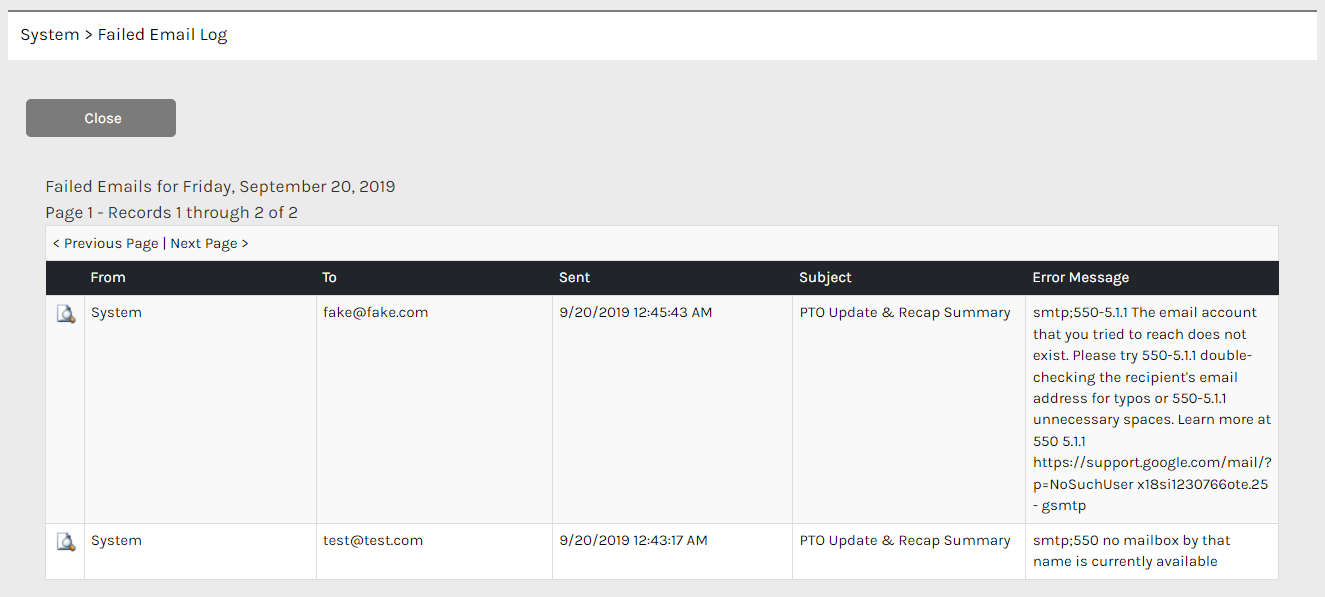
Task: Click the Sent column header
Action: tap(575, 277)
